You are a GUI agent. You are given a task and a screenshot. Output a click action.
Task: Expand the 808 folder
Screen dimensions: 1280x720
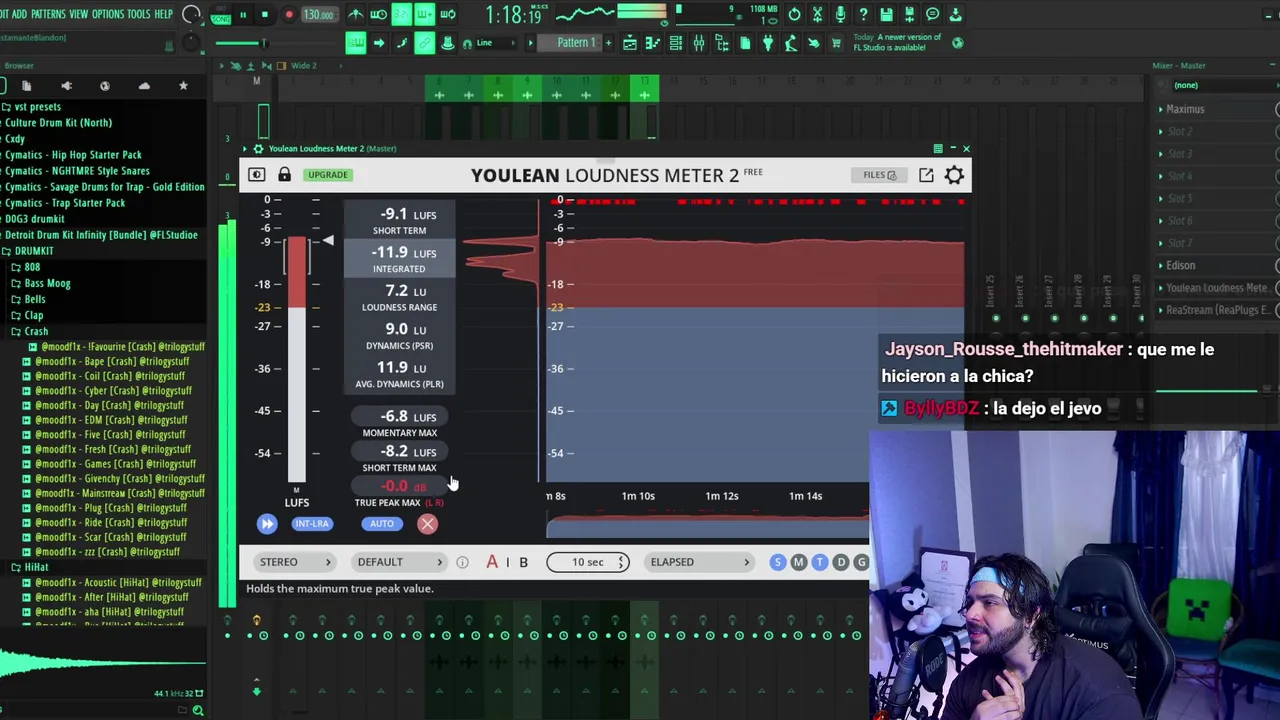pyautogui.click(x=26, y=267)
